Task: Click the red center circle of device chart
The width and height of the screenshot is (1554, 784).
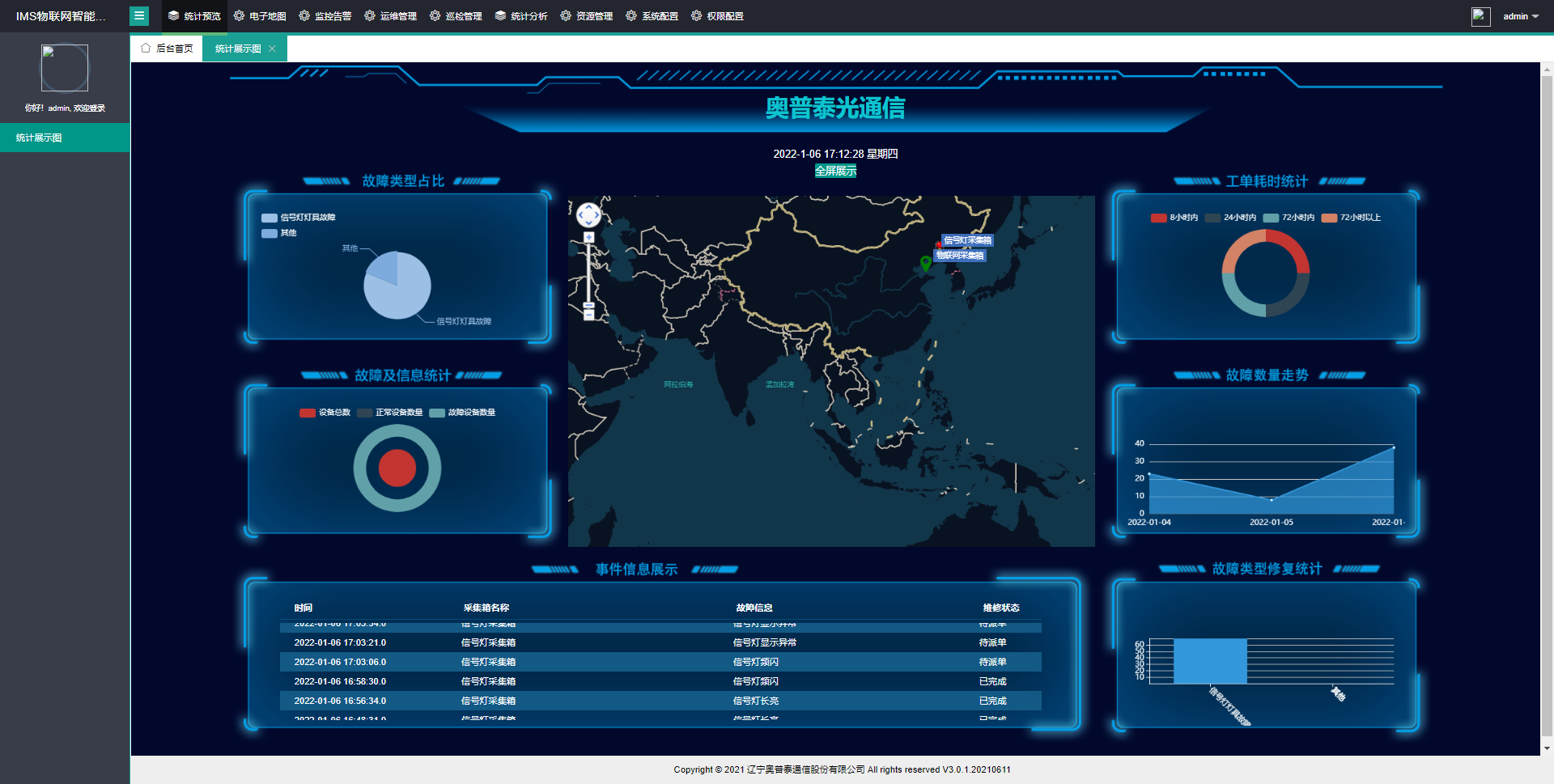Action: tap(397, 468)
